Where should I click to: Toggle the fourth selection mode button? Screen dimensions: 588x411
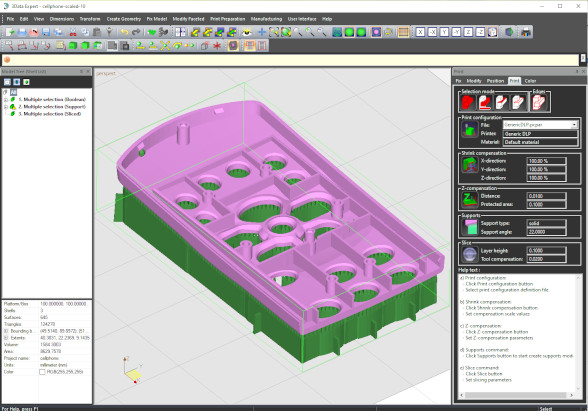[x=518, y=102]
